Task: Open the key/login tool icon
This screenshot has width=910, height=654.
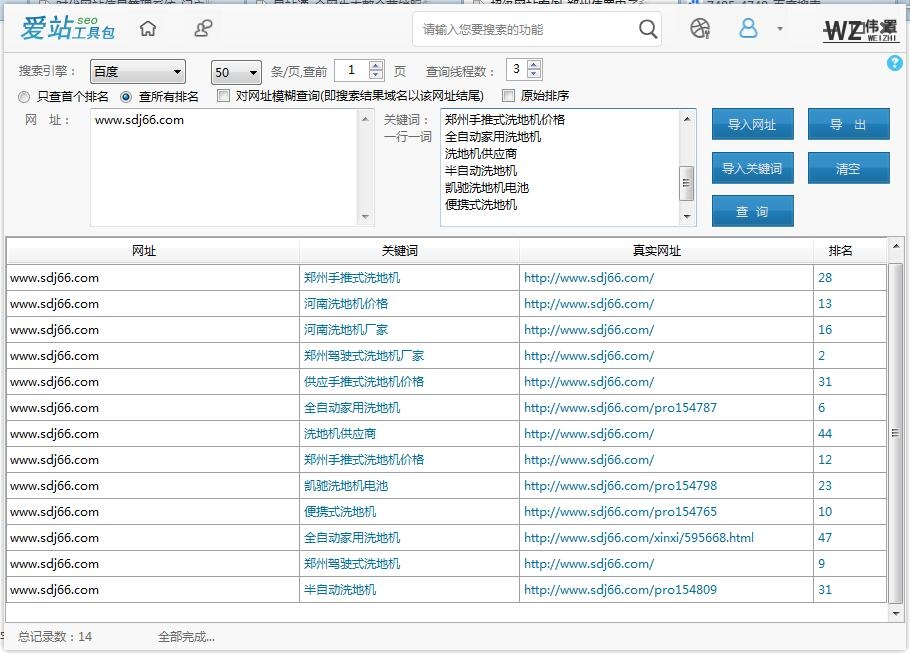Action: 202,27
